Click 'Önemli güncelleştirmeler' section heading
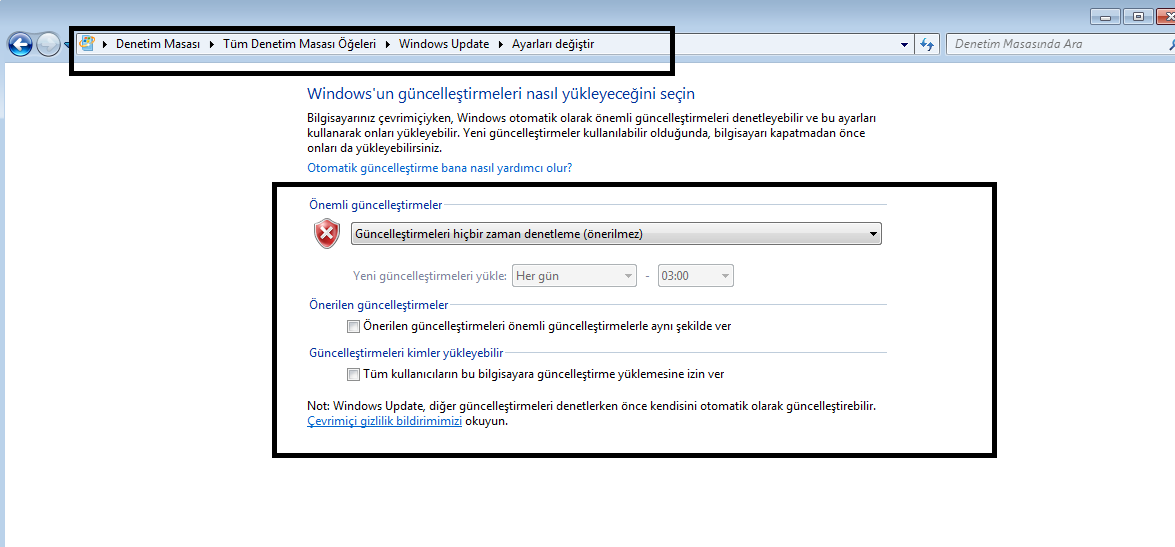 pos(375,205)
